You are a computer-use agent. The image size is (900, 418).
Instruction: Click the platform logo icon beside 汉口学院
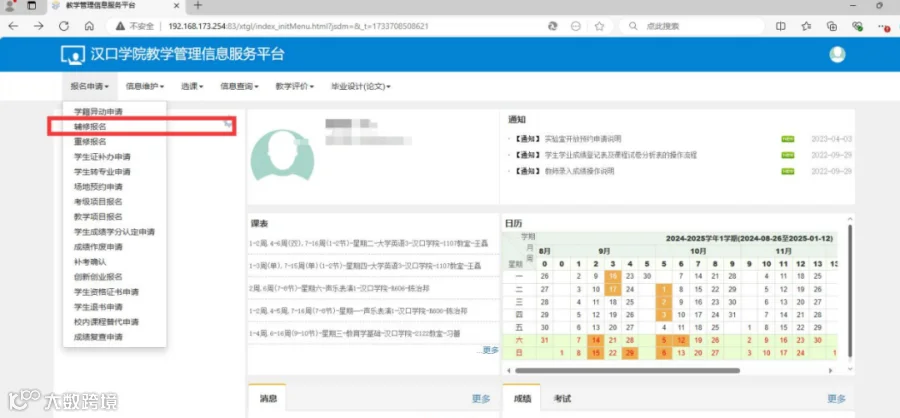point(73,55)
